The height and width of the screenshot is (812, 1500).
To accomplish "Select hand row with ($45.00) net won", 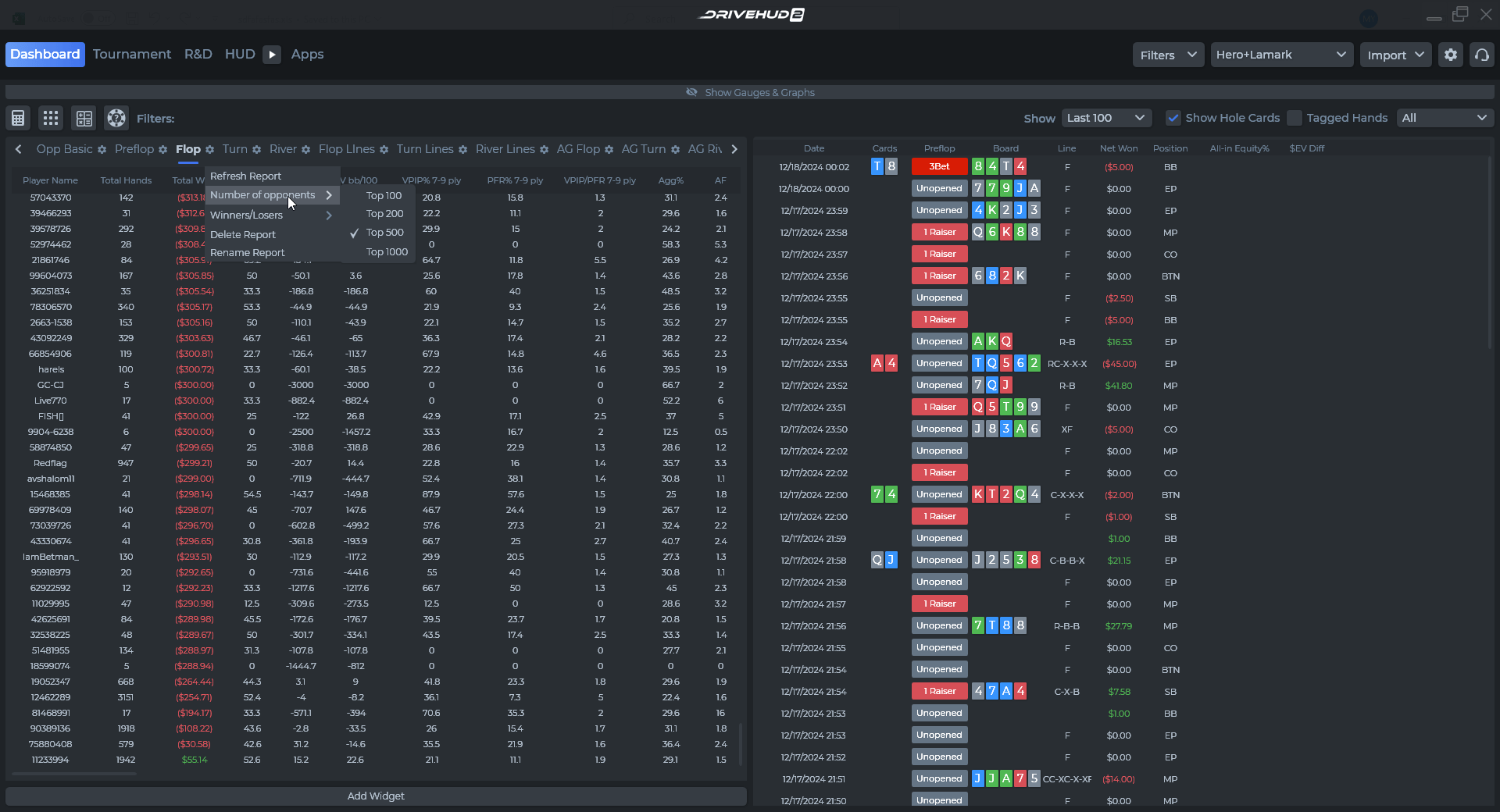I will tap(1121, 364).
